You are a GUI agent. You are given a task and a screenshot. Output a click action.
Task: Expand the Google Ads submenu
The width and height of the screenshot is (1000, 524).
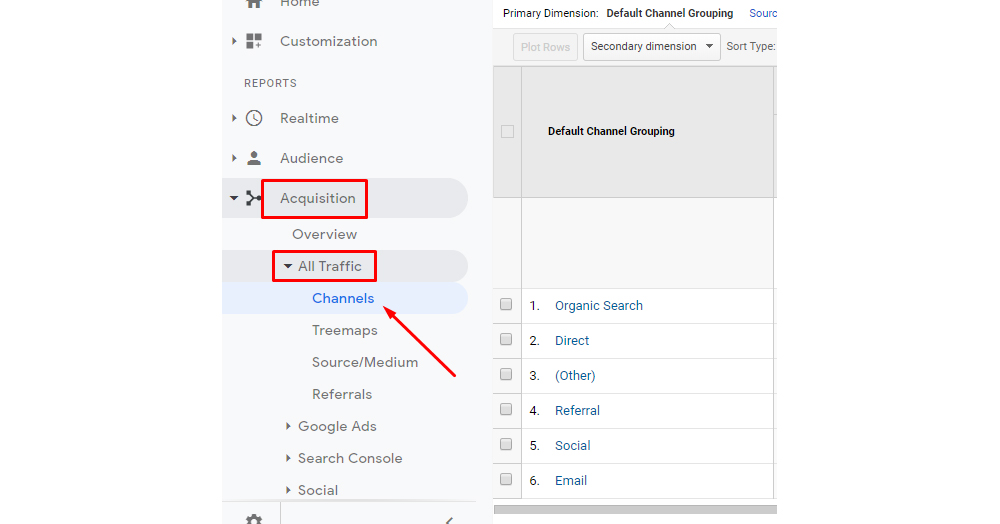coord(337,426)
